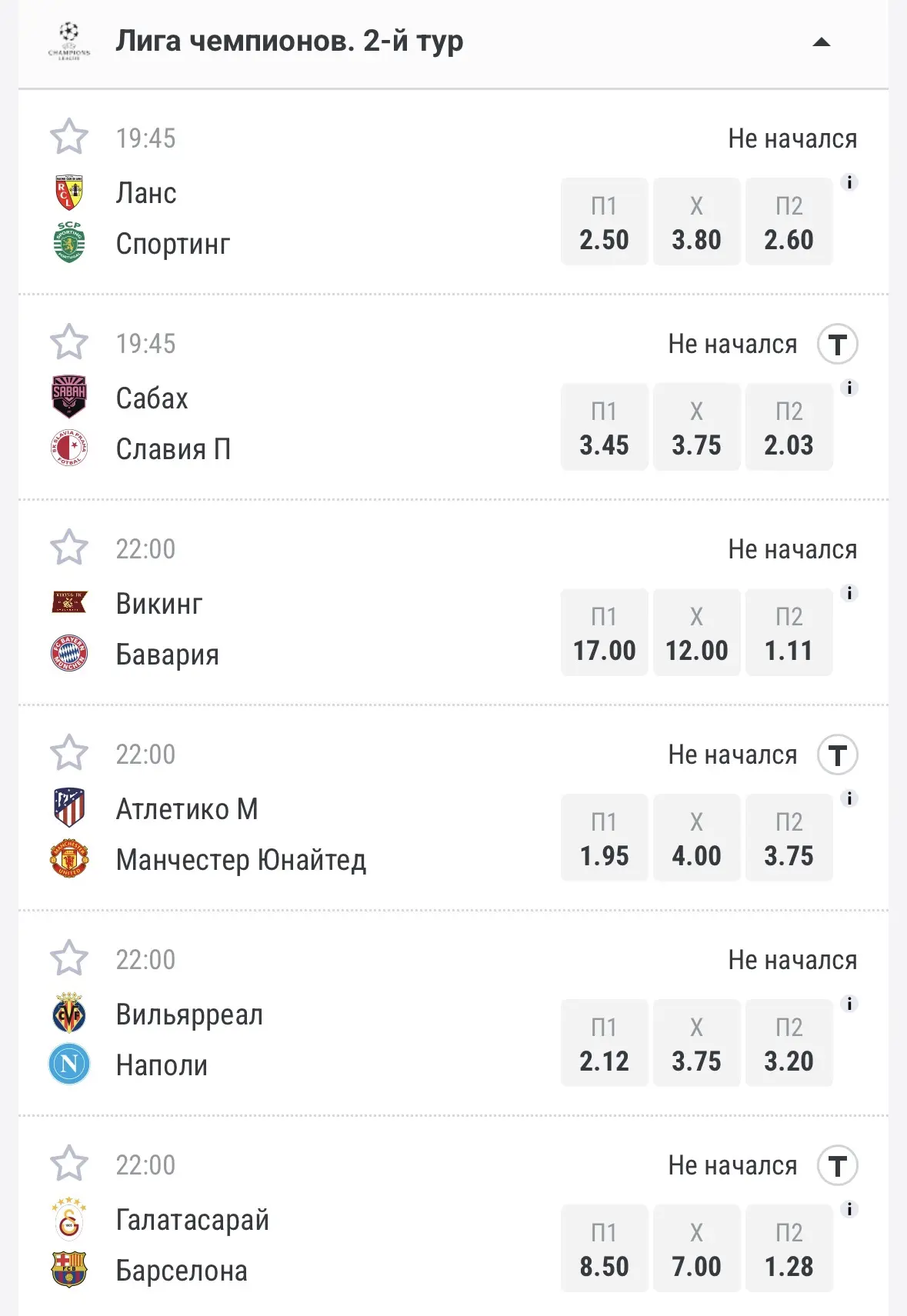Open T broadcast icon for Сабах match

click(838, 344)
